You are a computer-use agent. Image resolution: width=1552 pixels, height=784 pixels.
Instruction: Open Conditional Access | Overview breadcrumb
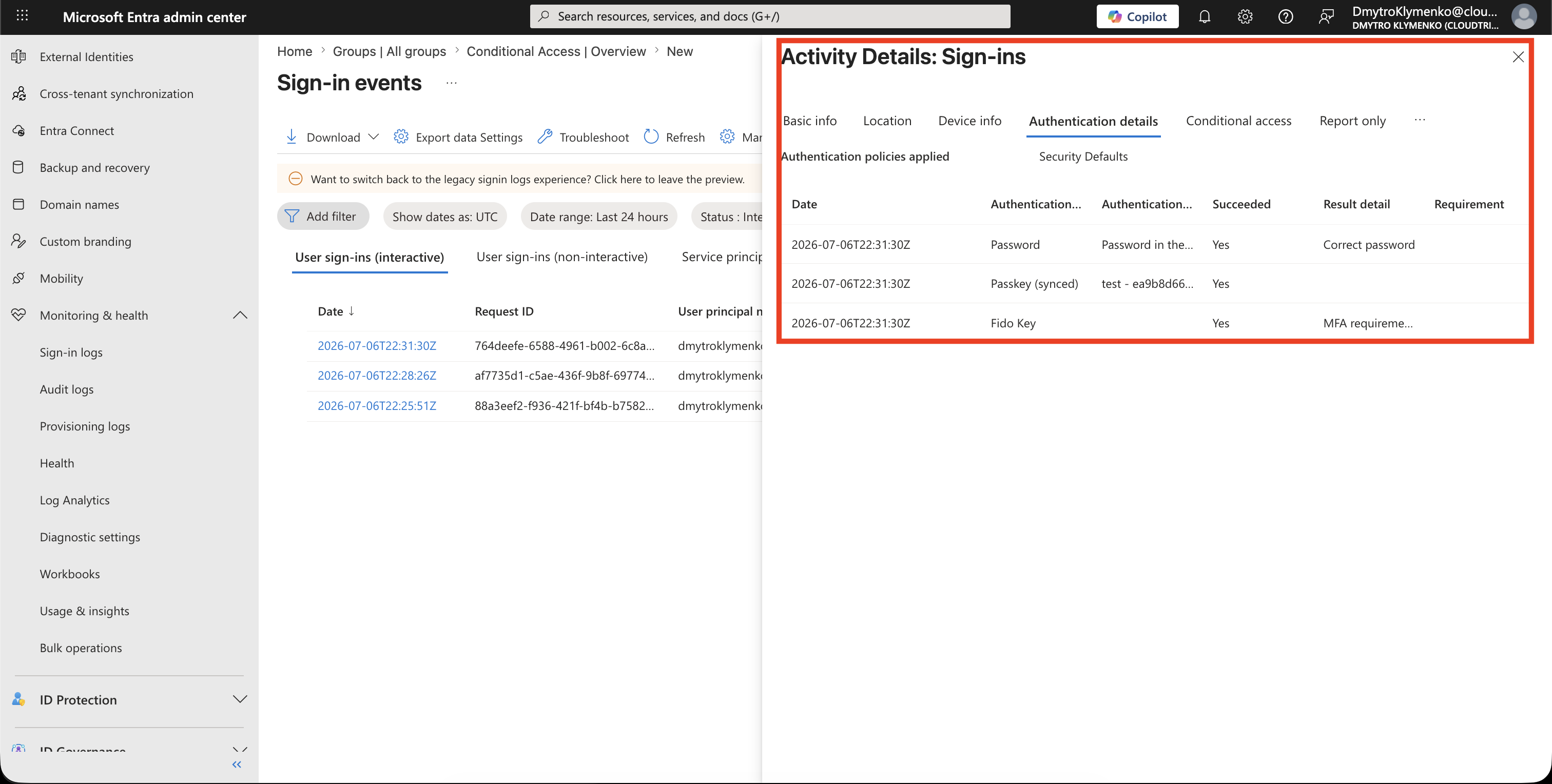click(556, 51)
